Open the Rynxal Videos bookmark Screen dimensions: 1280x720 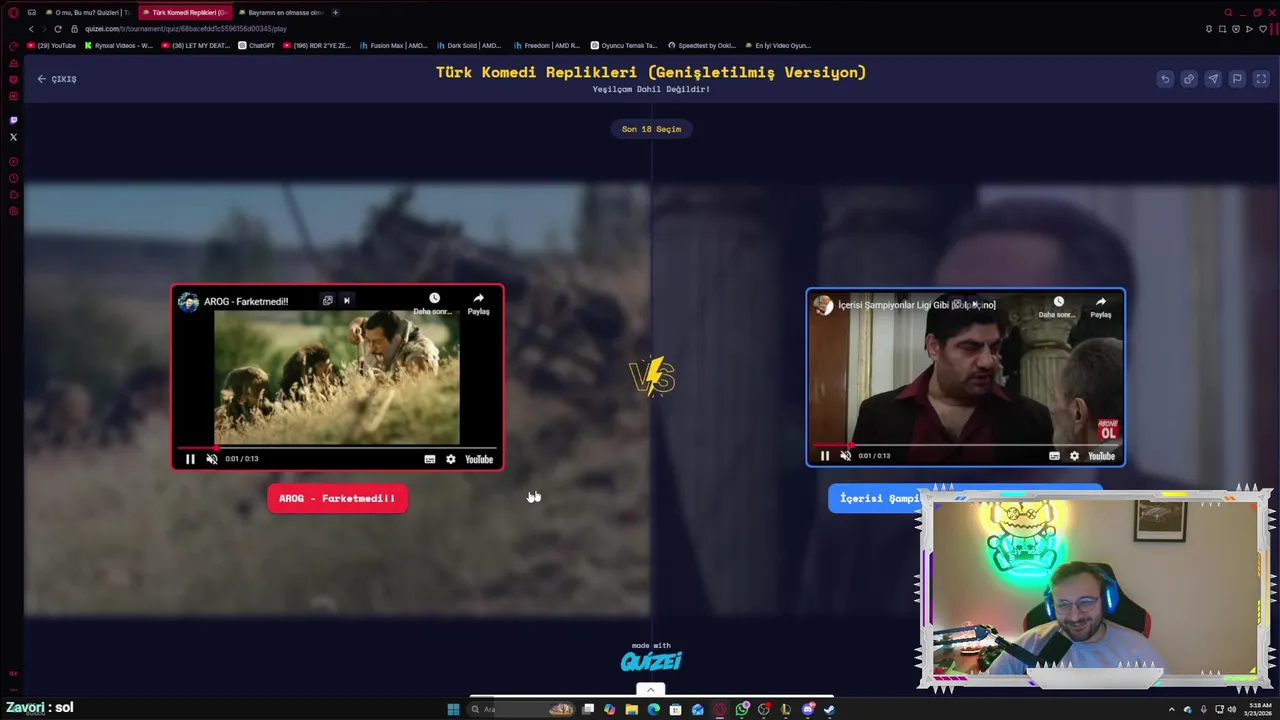pyautogui.click(x=119, y=45)
